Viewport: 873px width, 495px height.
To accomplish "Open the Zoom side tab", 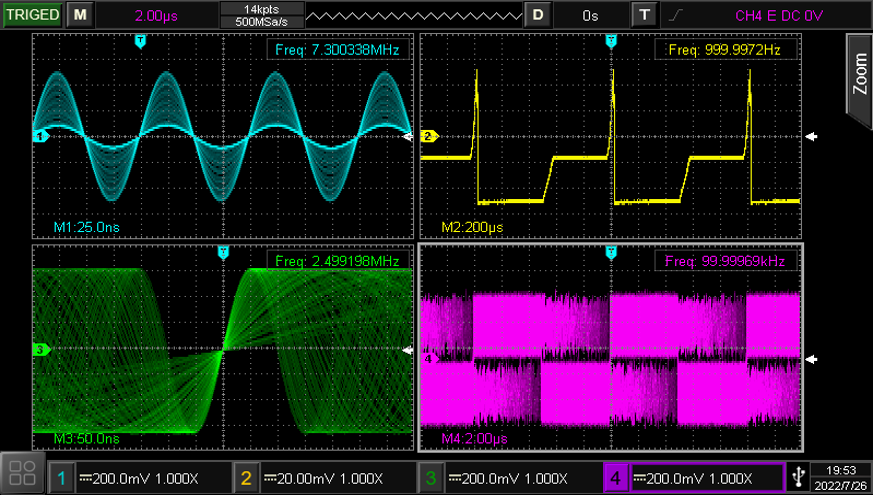I will click(x=859, y=75).
